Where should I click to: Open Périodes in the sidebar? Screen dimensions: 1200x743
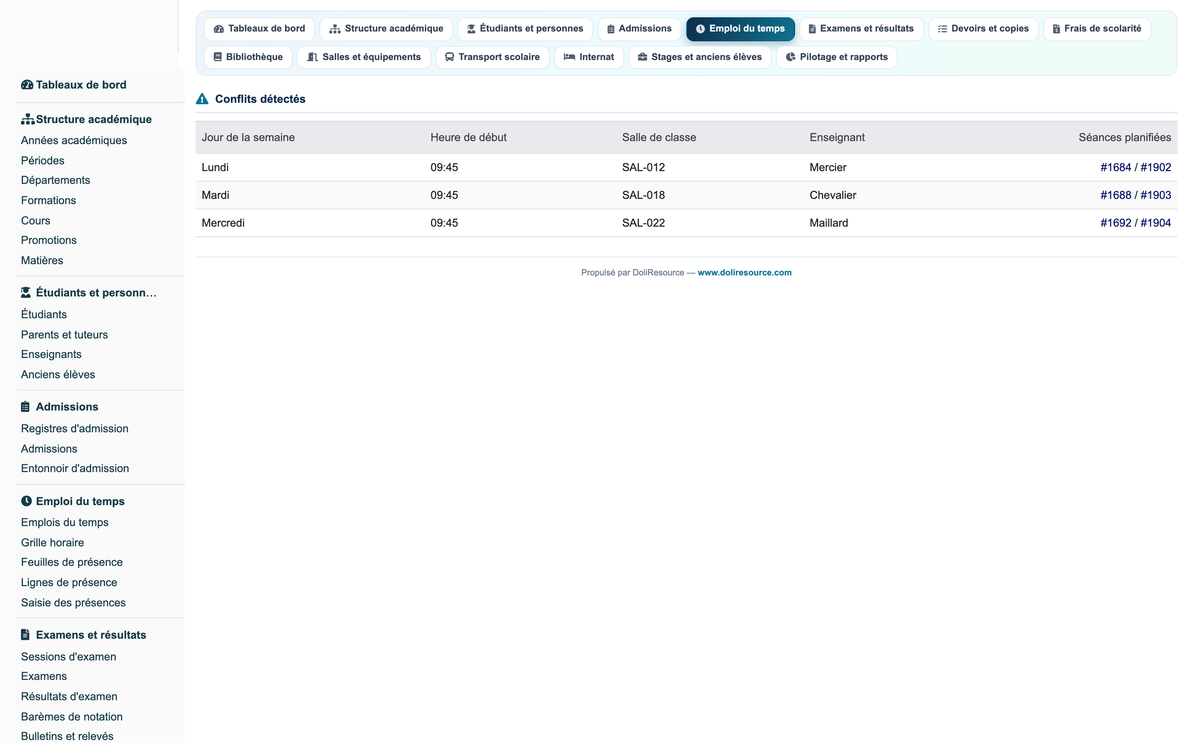[x=43, y=160]
